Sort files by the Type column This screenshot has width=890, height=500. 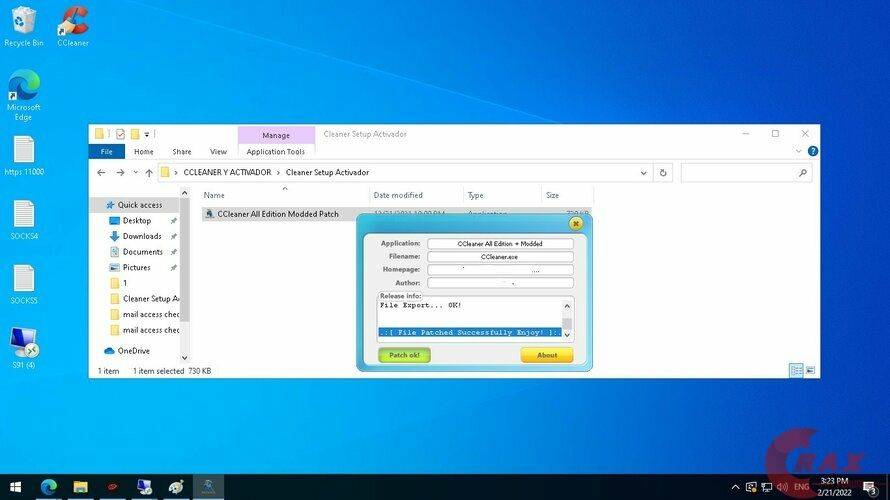click(503, 195)
